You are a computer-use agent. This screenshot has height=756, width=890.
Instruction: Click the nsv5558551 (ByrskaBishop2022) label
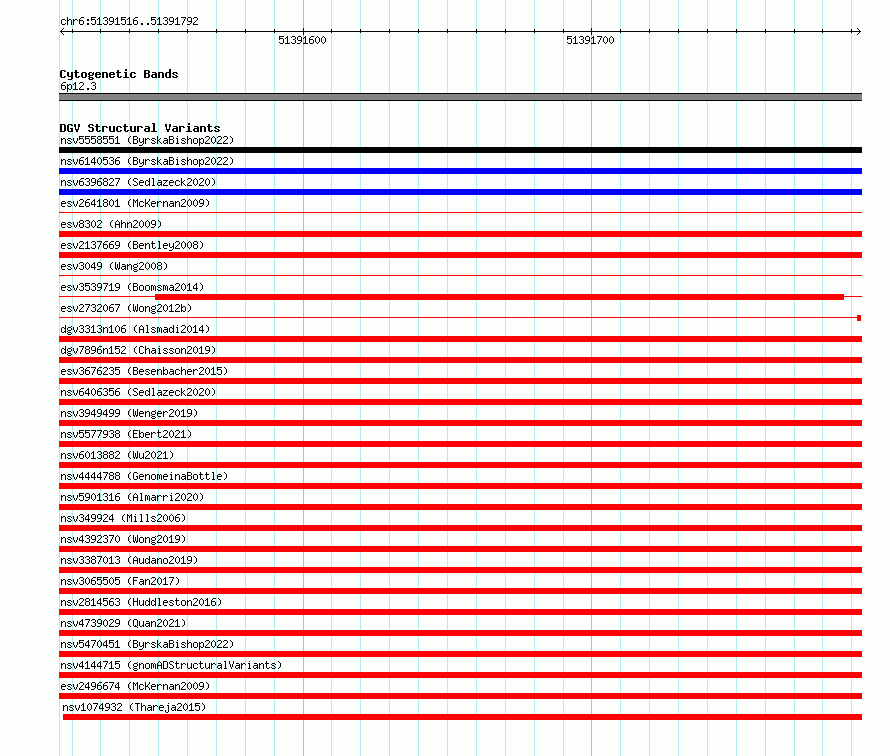coord(147,140)
